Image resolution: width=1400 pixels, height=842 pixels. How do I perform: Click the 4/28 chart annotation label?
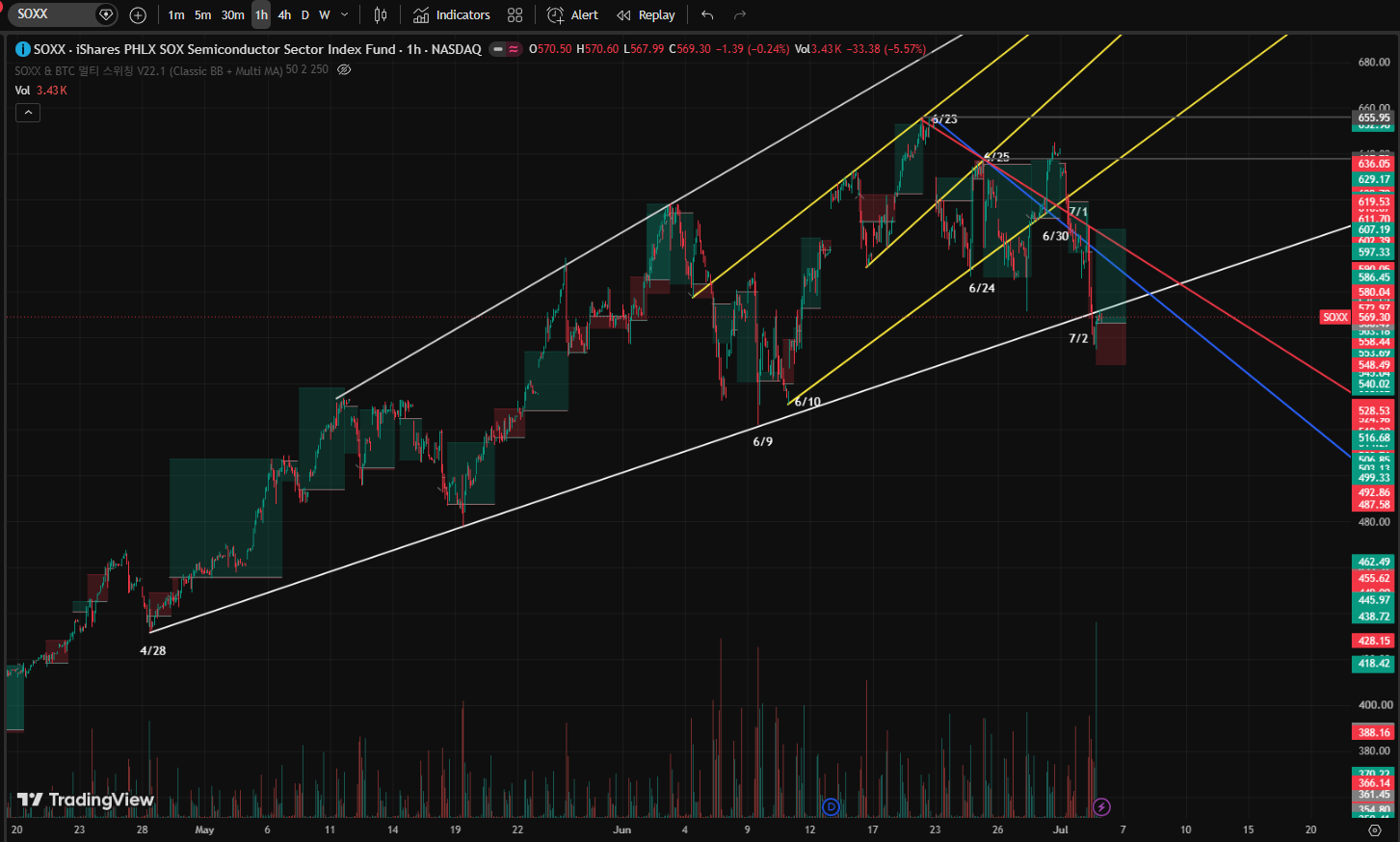[153, 650]
